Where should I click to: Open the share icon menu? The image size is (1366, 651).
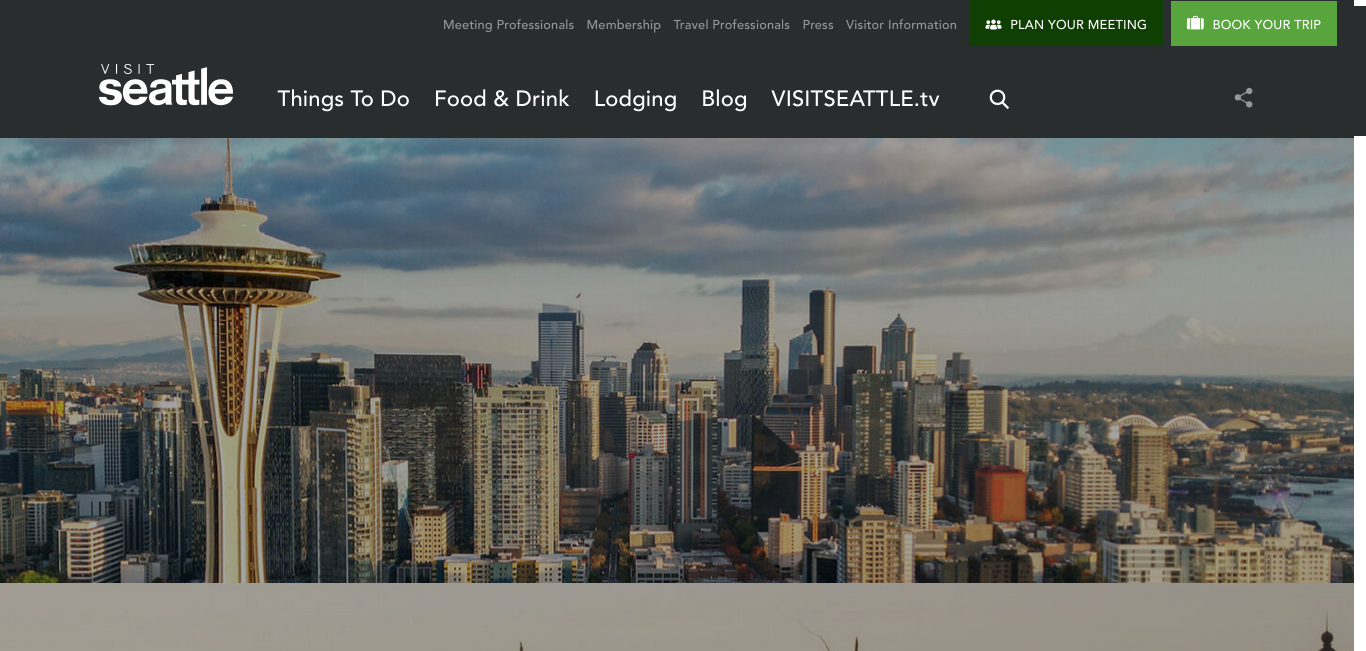point(1244,98)
